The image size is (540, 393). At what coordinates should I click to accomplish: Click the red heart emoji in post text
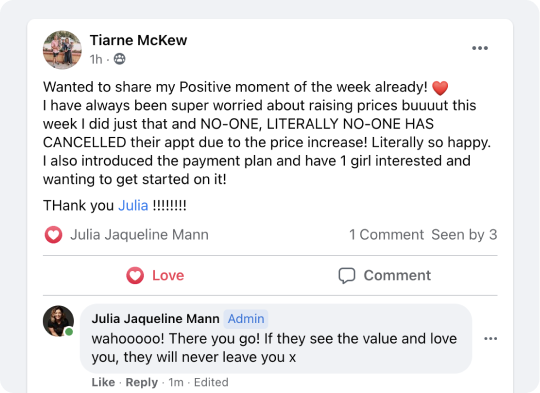440,87
